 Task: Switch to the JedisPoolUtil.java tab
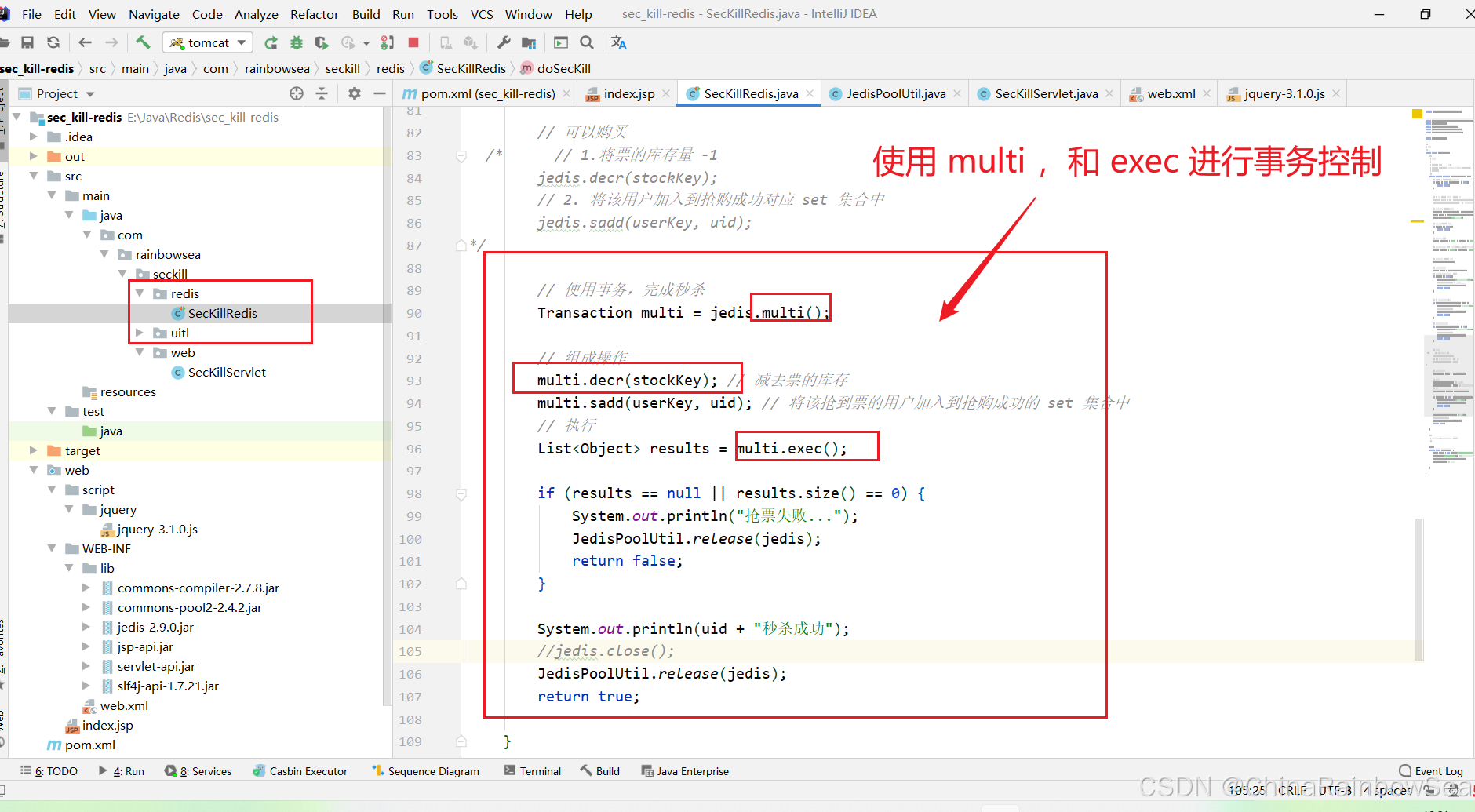click(895, 93)
